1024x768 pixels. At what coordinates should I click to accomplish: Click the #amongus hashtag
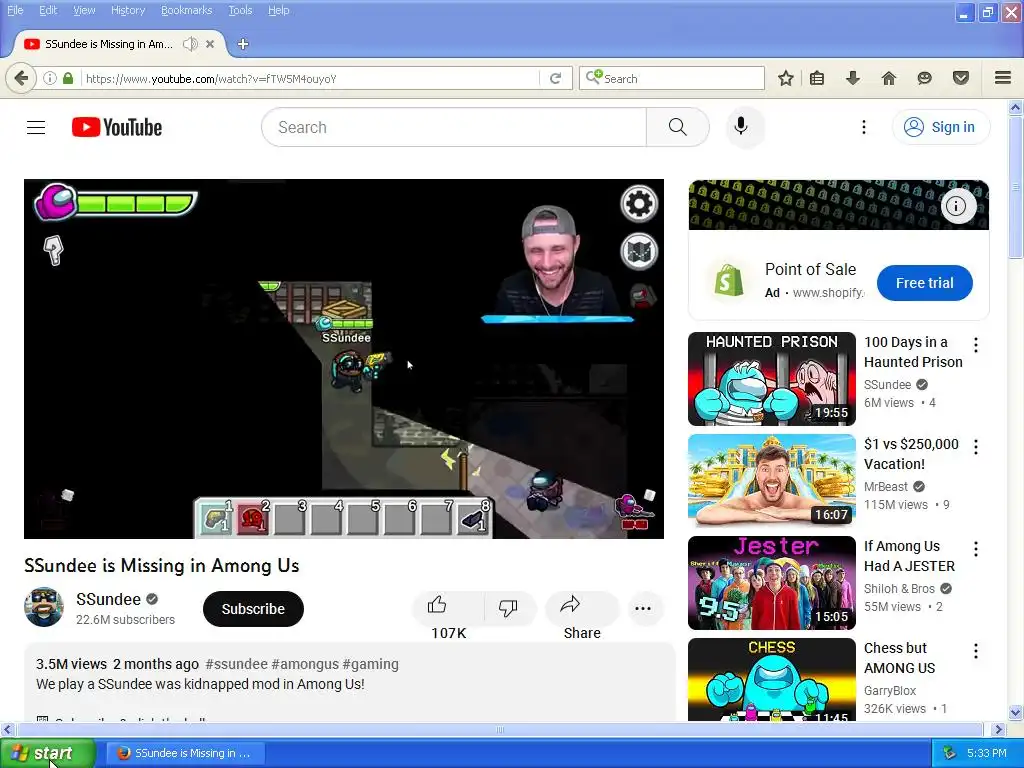click(305, 664)
